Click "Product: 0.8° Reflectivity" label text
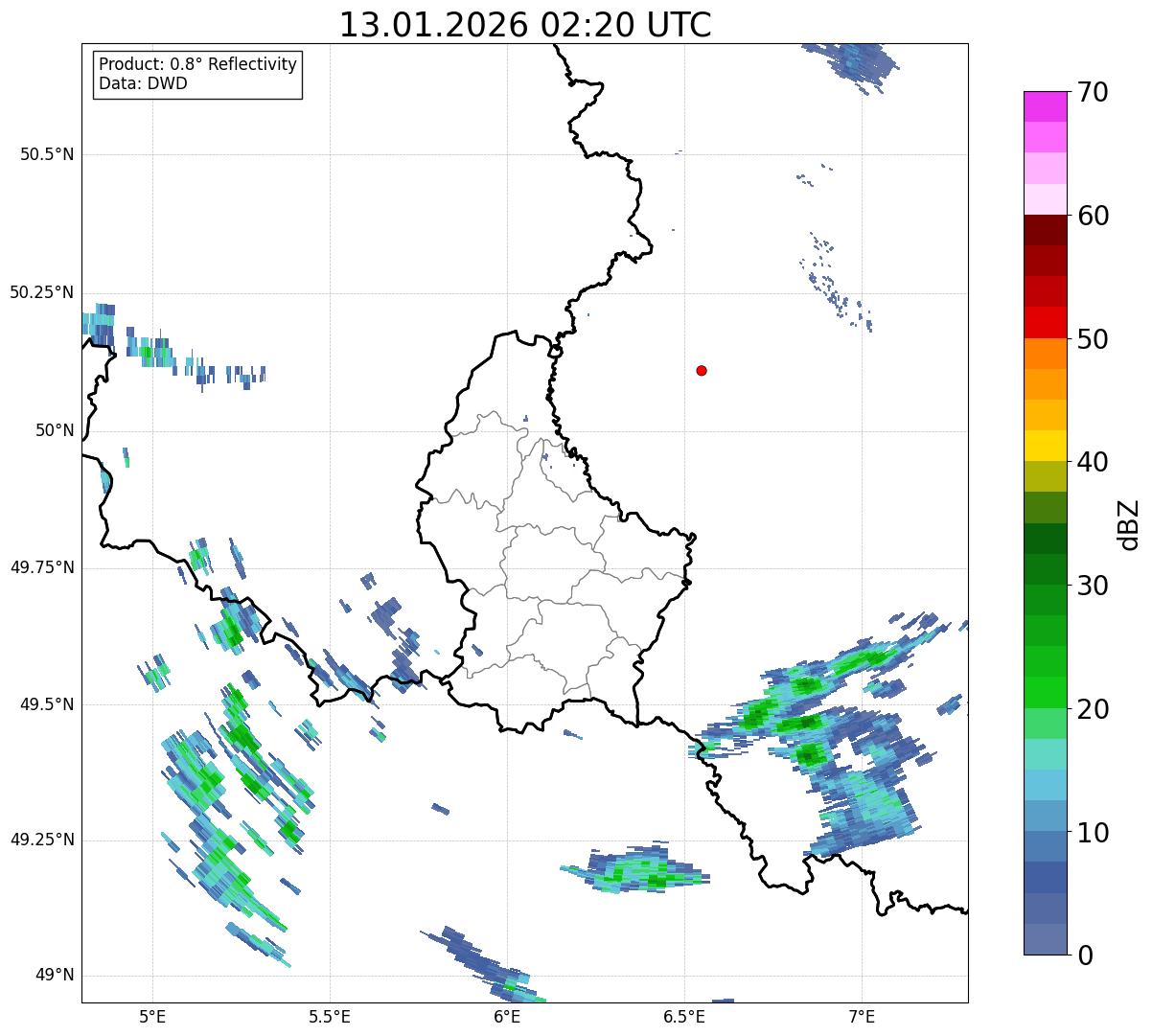 pos(198,64)
